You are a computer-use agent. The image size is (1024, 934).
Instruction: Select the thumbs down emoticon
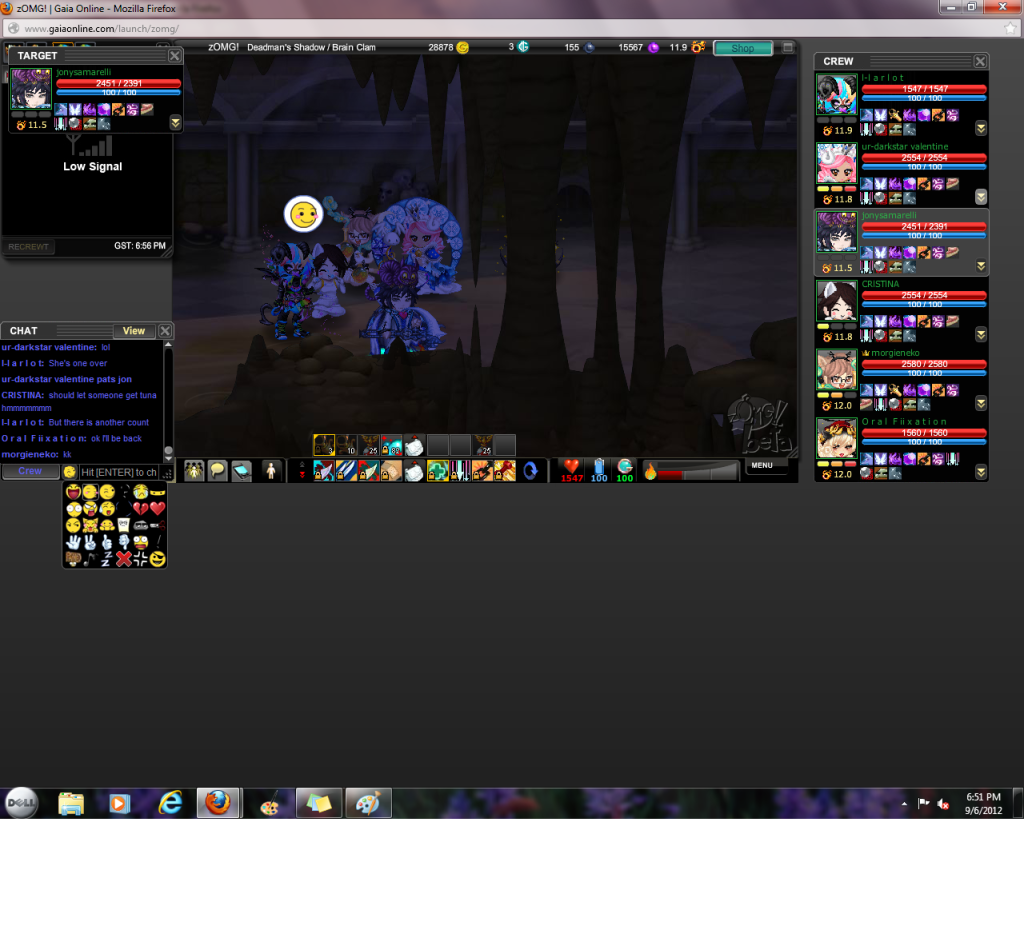[x=124, y=542]
